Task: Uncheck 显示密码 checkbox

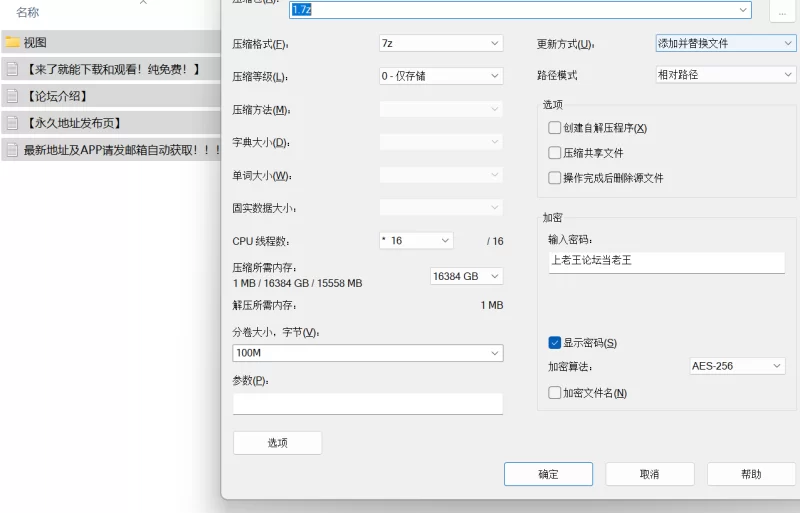Action: click(x=554, y=343)
